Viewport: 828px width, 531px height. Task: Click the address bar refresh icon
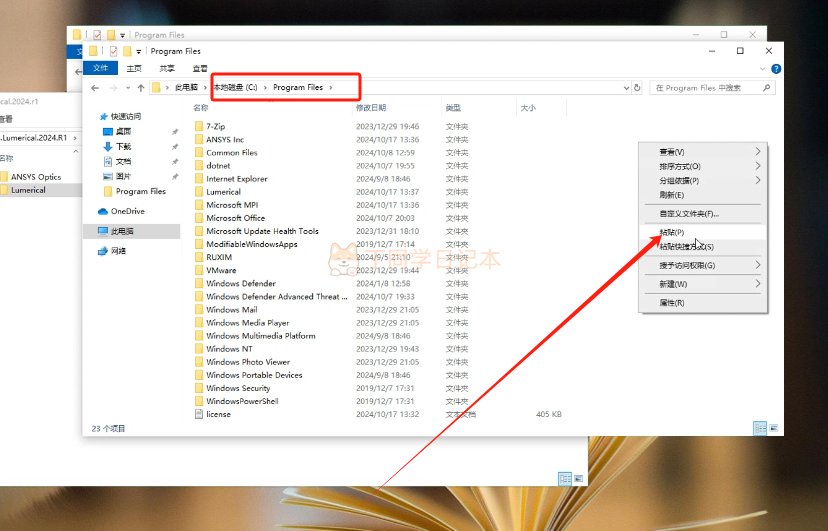click(638, 88)
